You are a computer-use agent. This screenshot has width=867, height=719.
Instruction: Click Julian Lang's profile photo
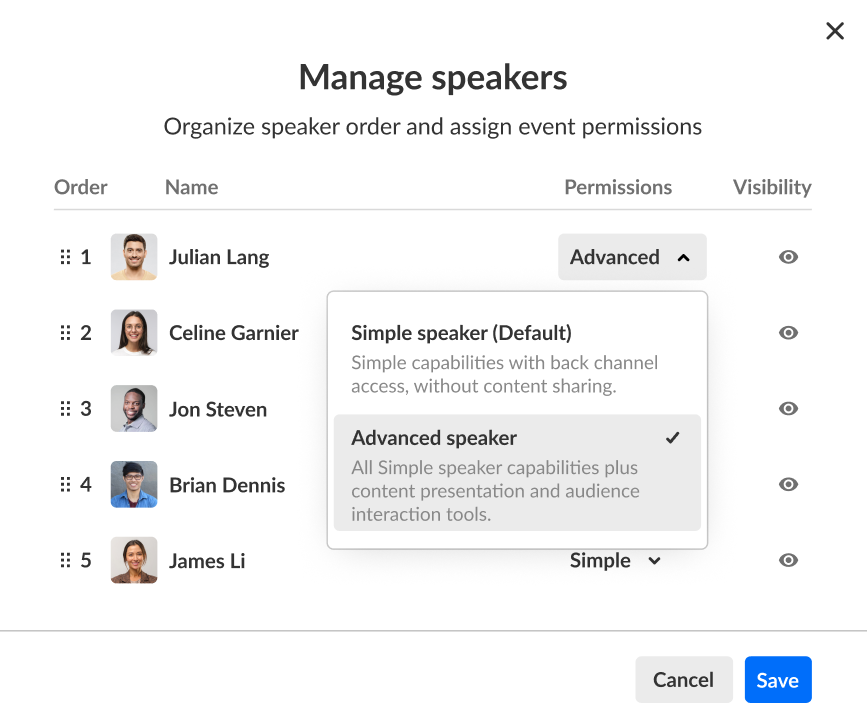click(134, 257)
